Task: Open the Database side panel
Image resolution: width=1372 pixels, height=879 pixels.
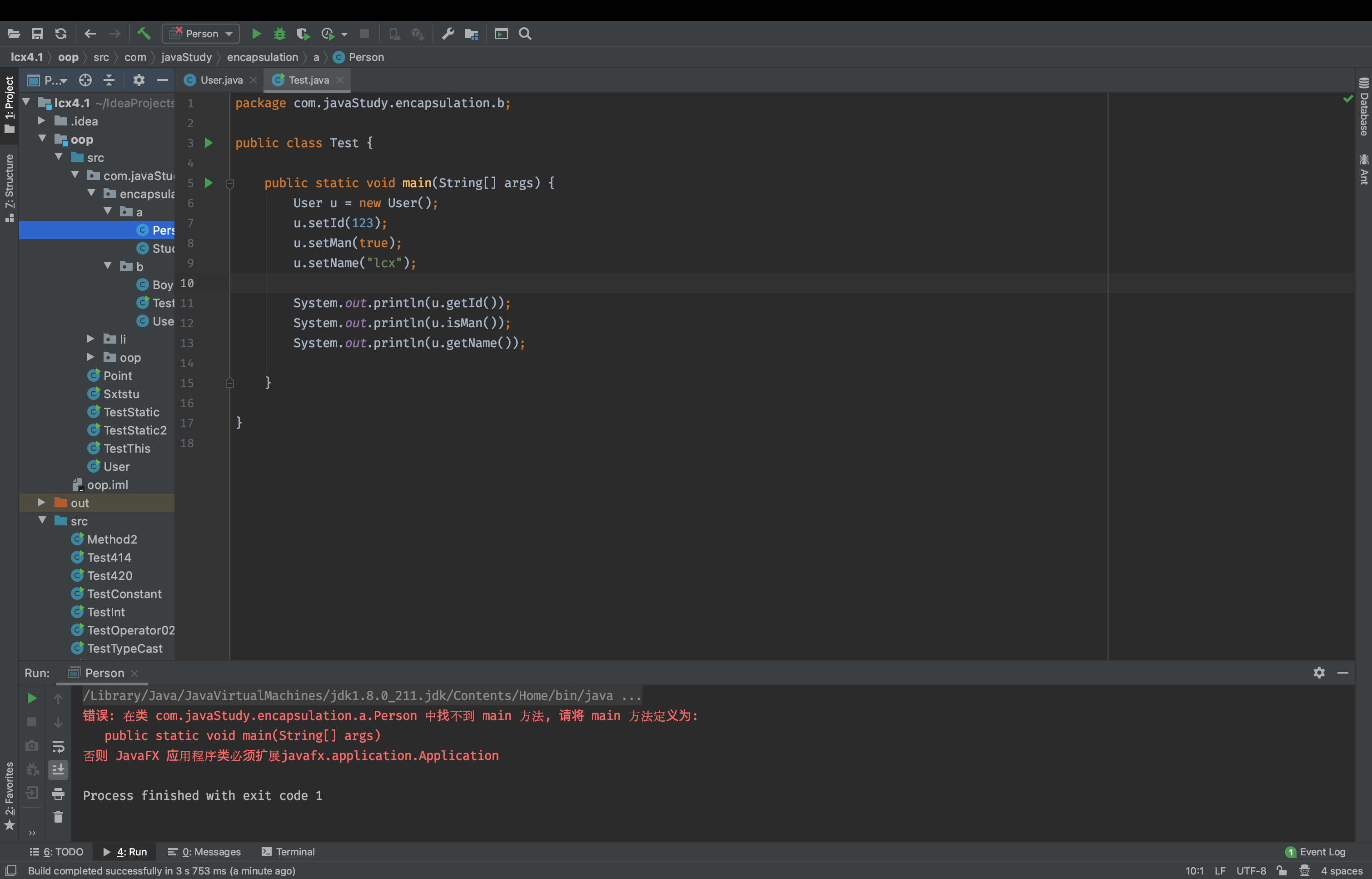Action: [1363, 106]
